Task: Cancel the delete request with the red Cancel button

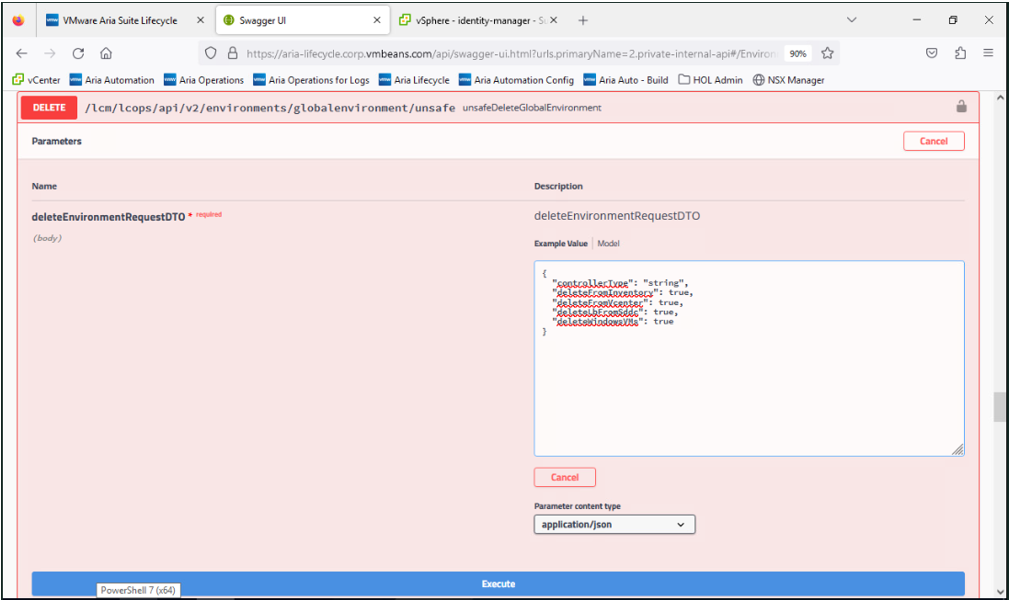Action: click(564, 477)
